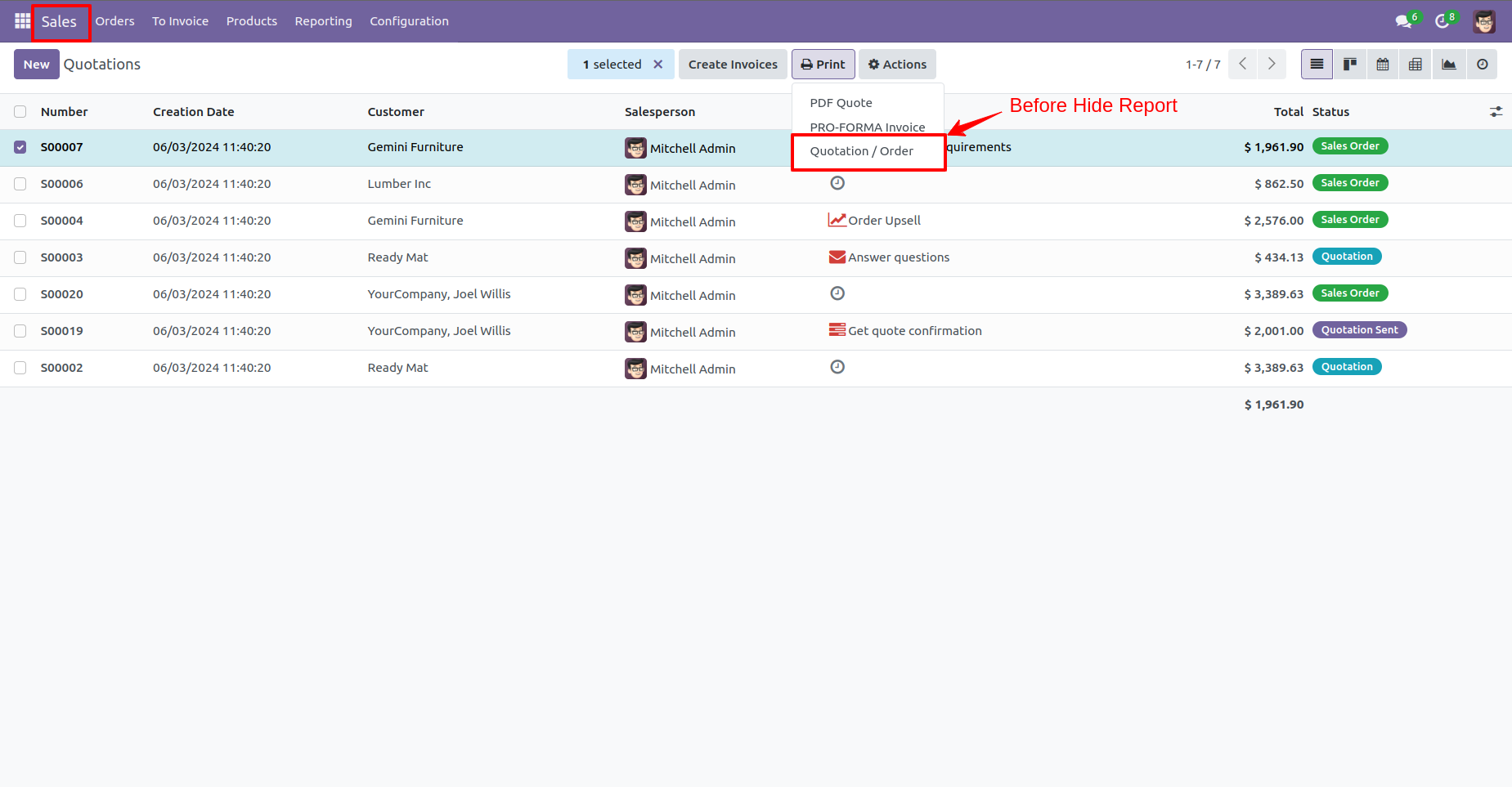Image resolution: width=1512 pixels, height=787 pixels.
Task: Open the Actions dropdown
Action: point(897,64)
